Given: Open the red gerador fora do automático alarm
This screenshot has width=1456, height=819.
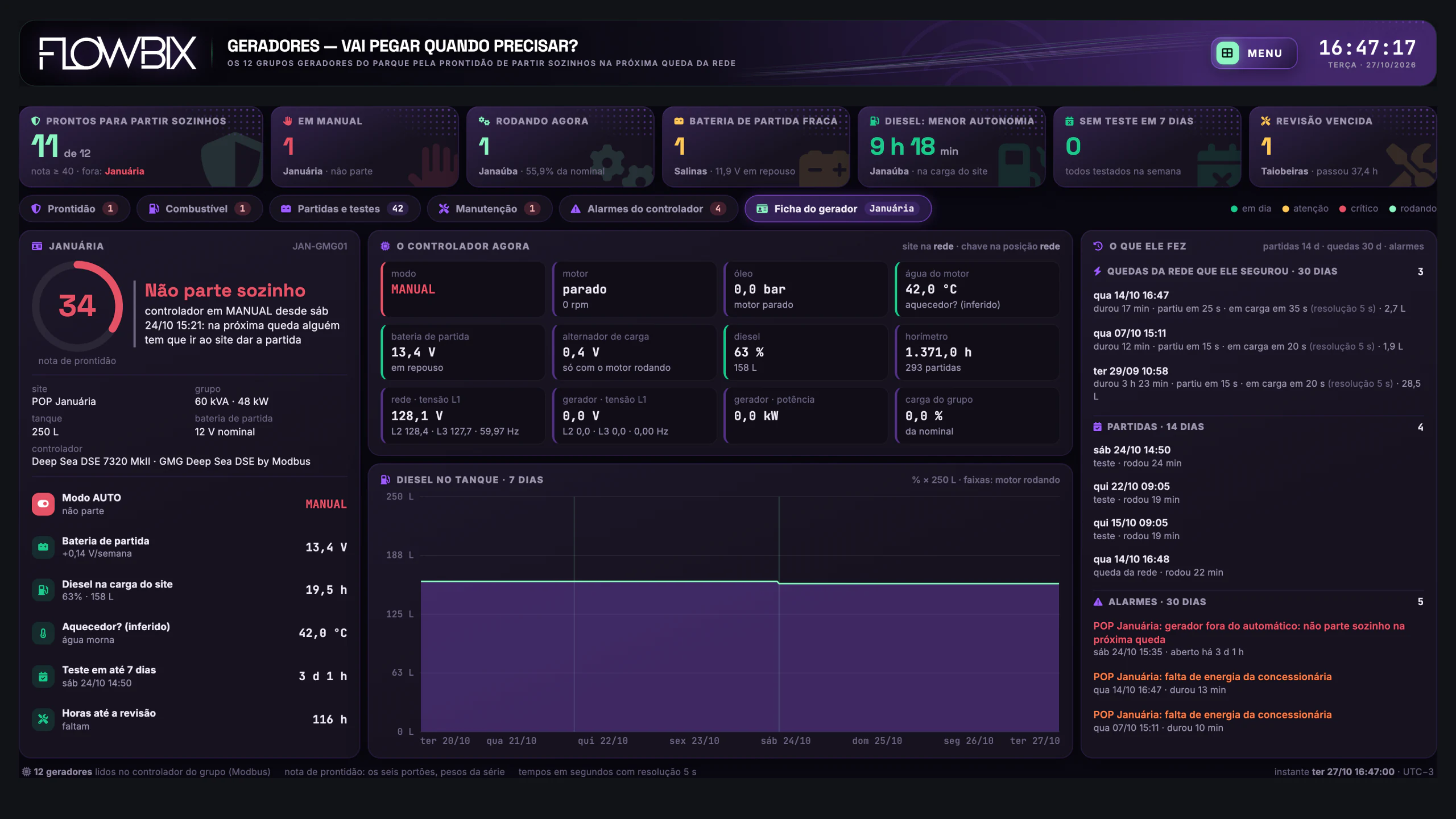Looking at the screenshot, I should pos(1257,638).
